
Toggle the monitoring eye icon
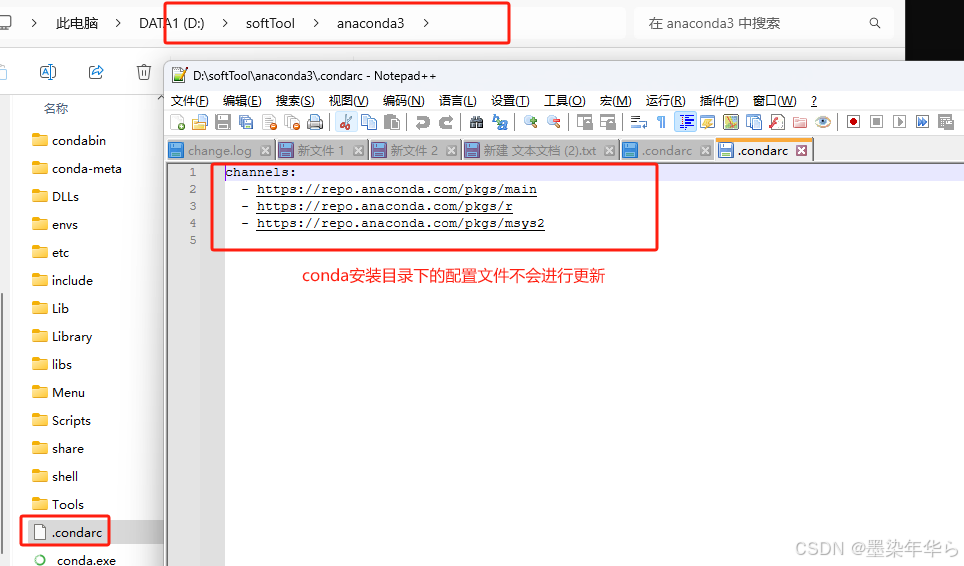(x=823, y=122)
